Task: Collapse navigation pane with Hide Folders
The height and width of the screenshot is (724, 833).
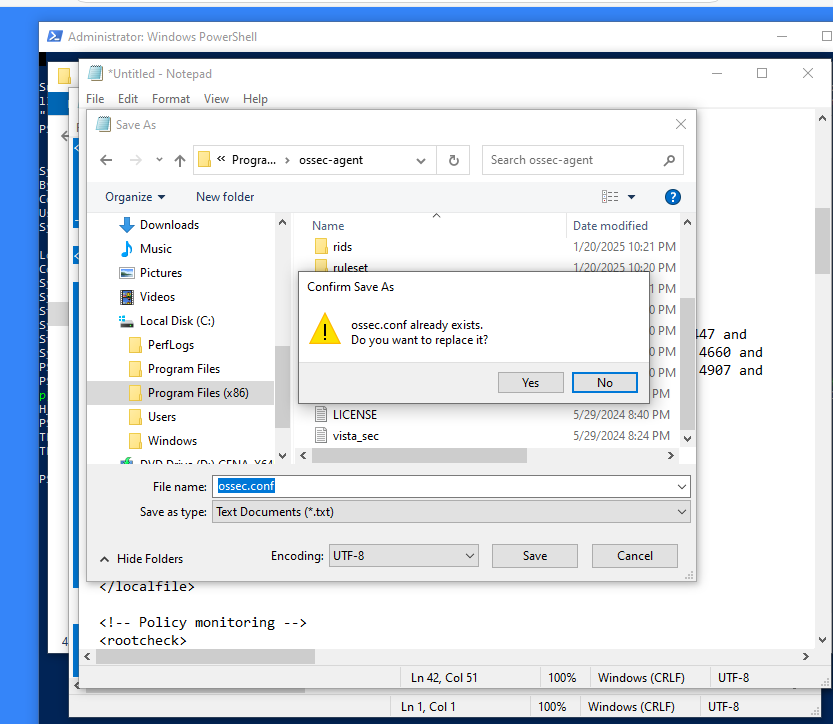Action: pos(141,559)
